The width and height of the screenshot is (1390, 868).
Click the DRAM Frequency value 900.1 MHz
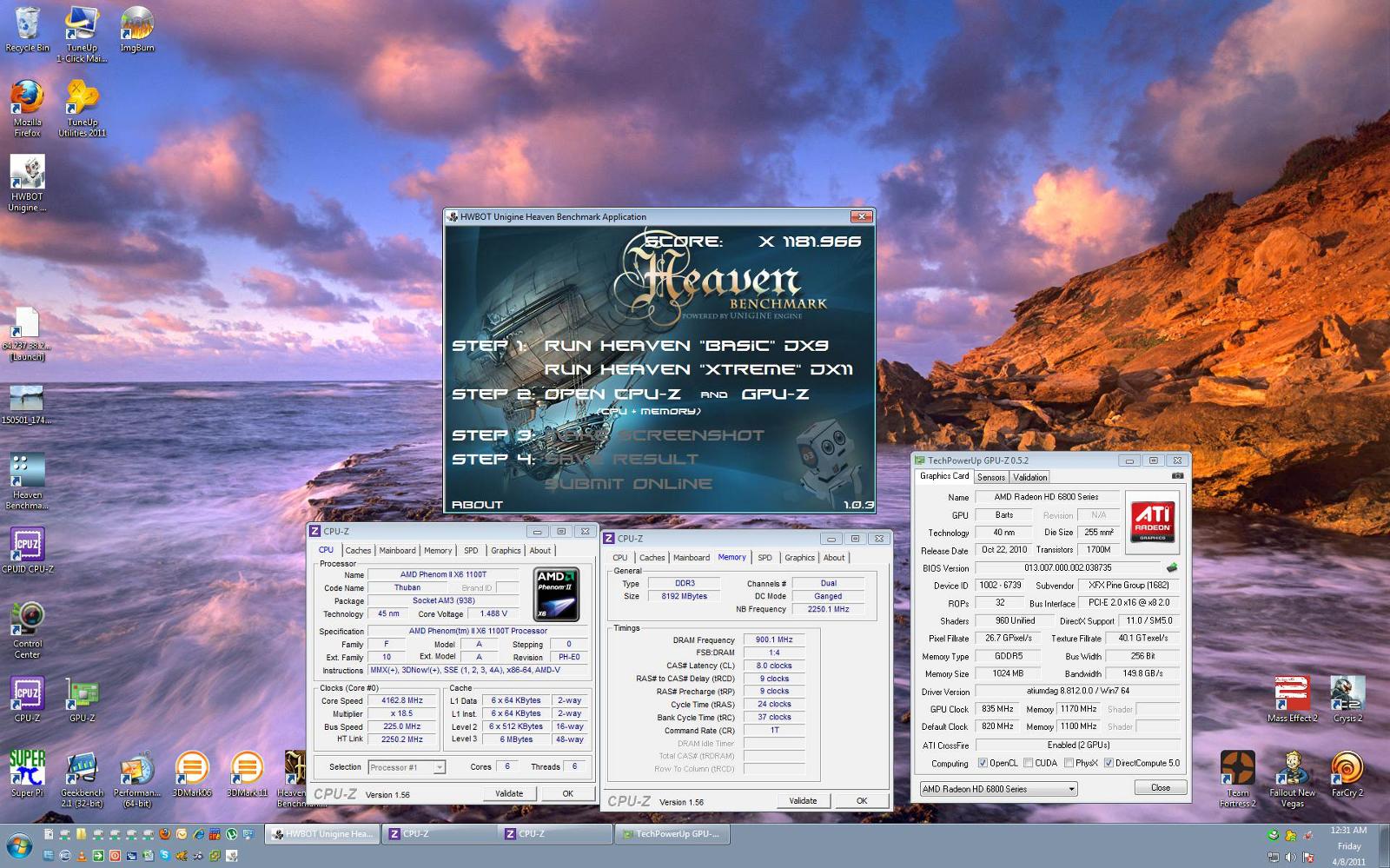774,639
